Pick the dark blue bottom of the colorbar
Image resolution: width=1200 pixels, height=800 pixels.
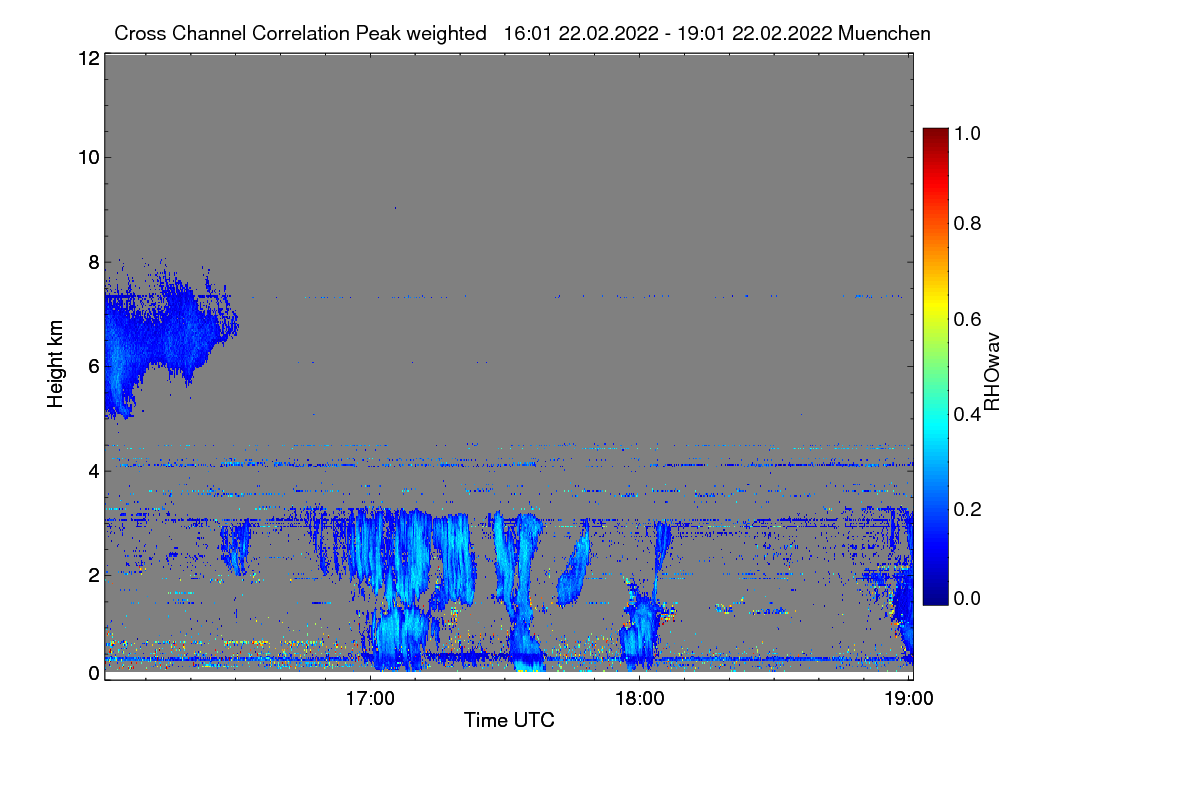click(x=934, y=597)
